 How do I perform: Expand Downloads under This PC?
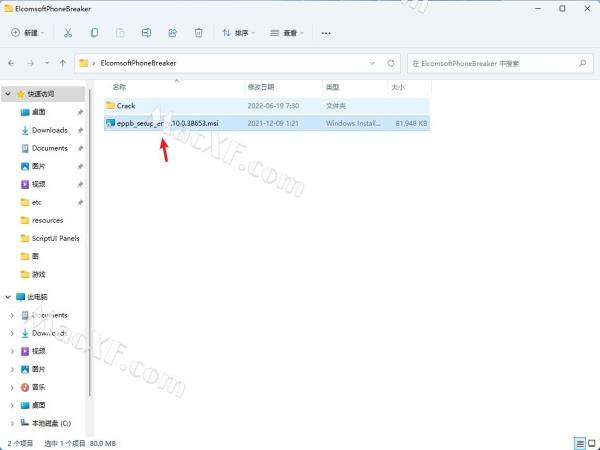pos(12,333)
